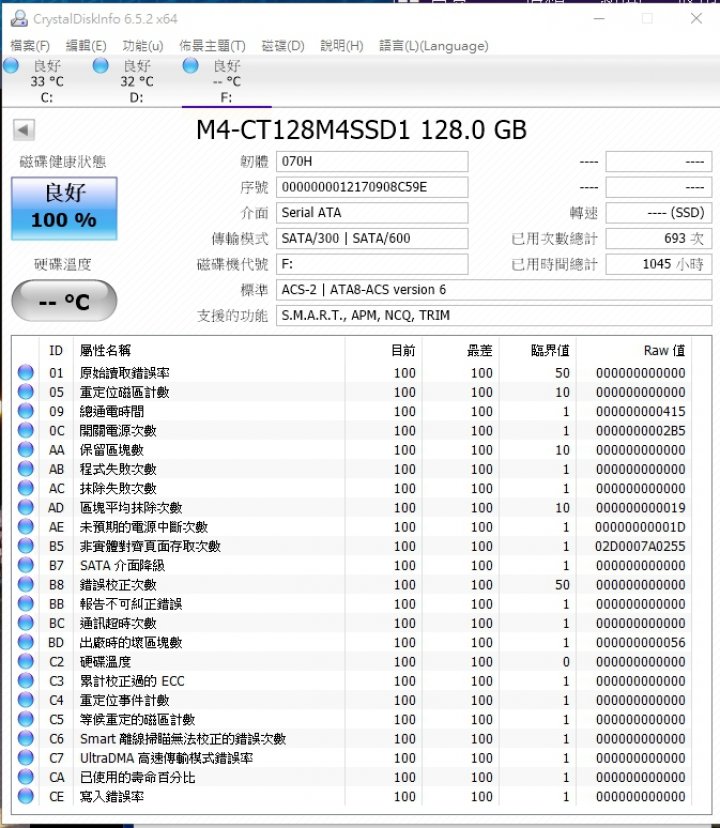Click the rotation rate field ---- (SSD)
The height and width of the screenshot is (828, 720).
(x=659, y=213)
